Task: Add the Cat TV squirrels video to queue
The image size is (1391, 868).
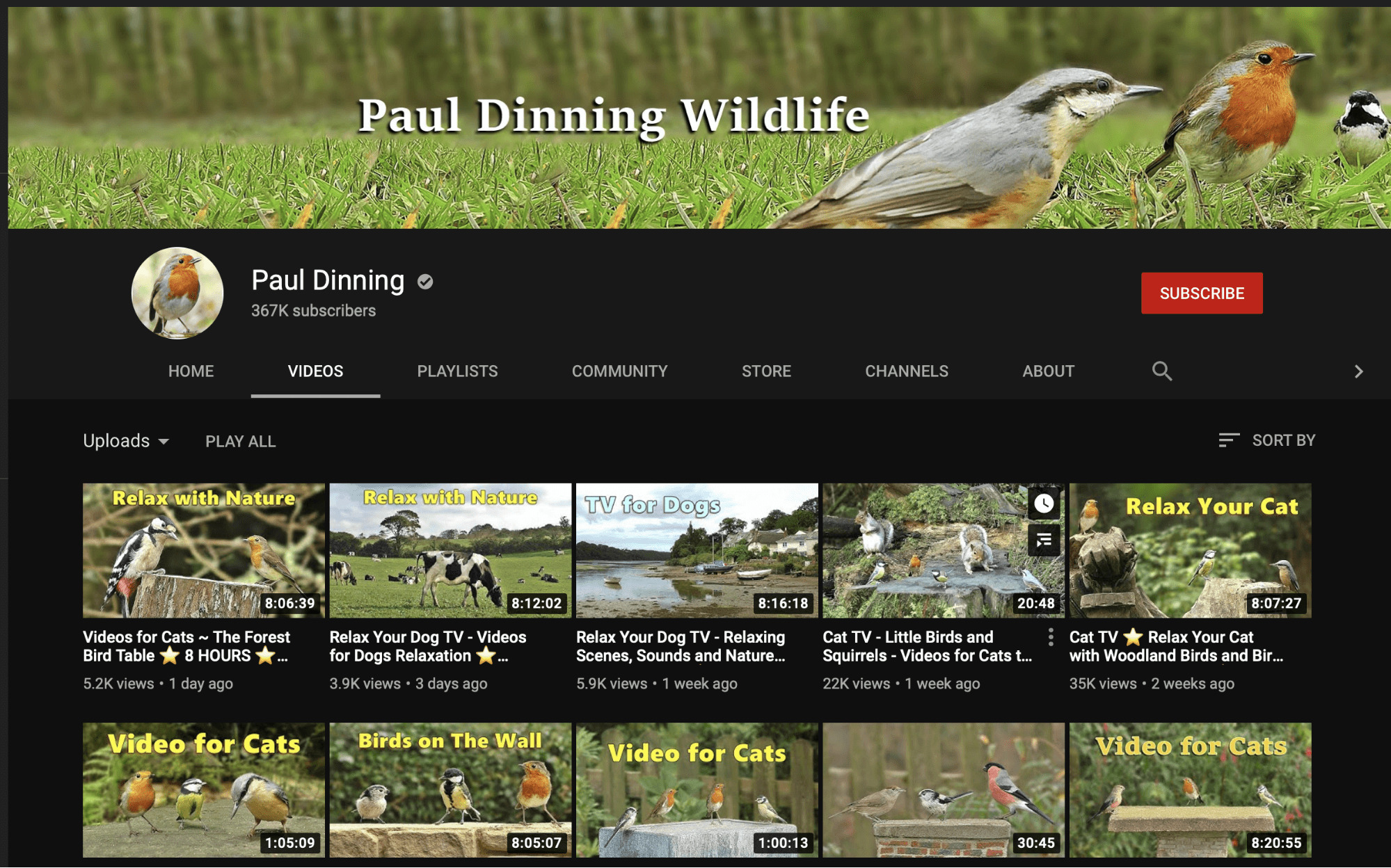Action: point(1044,540)
